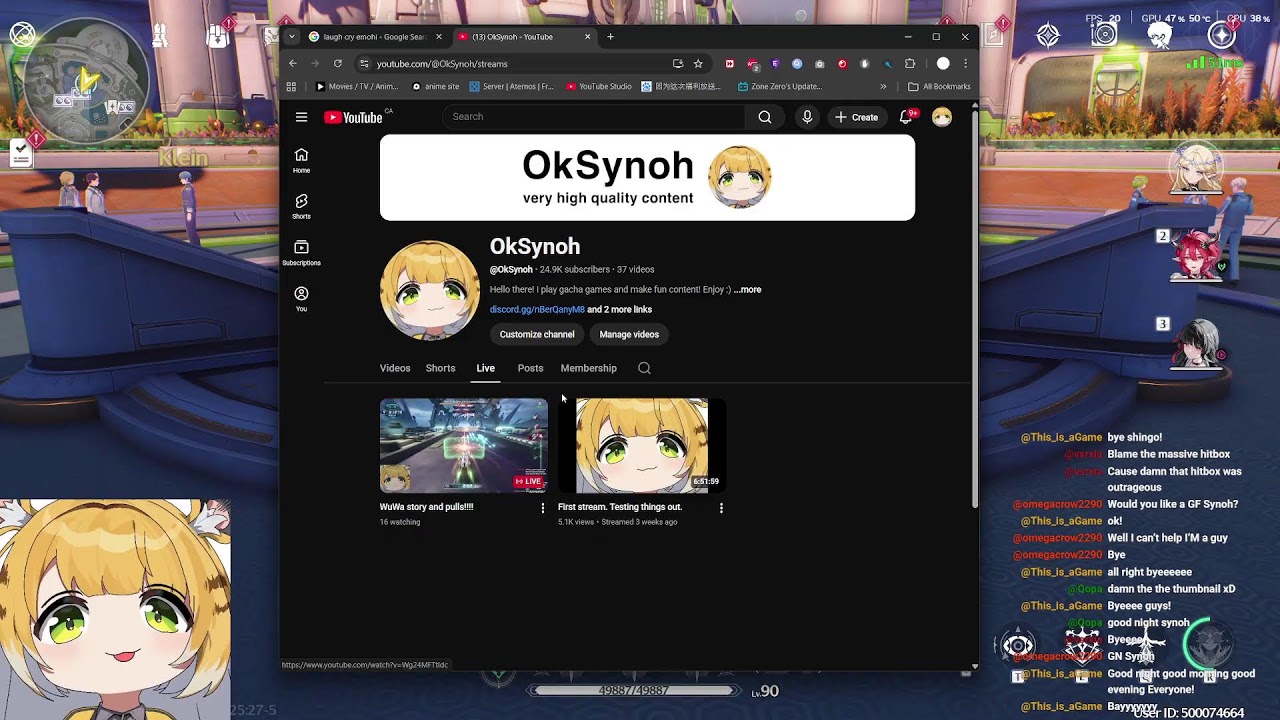The width and height of the screenshot is (1280, 720).
Task: Close the Google Search browser tab
Action: click(x=438, y=37)
